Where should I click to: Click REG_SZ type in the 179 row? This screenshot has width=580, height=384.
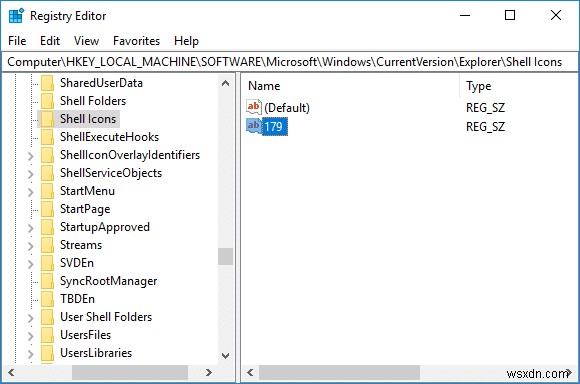(x=485, y=127)
